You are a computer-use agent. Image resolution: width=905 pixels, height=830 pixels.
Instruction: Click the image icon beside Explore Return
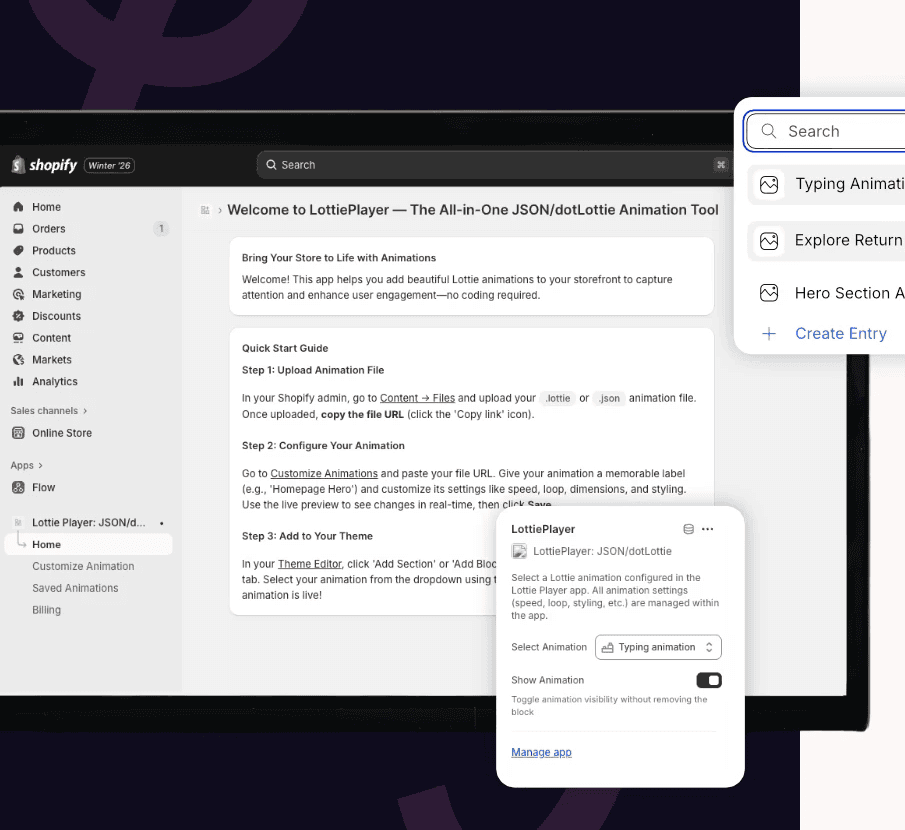tap(769, 241)
